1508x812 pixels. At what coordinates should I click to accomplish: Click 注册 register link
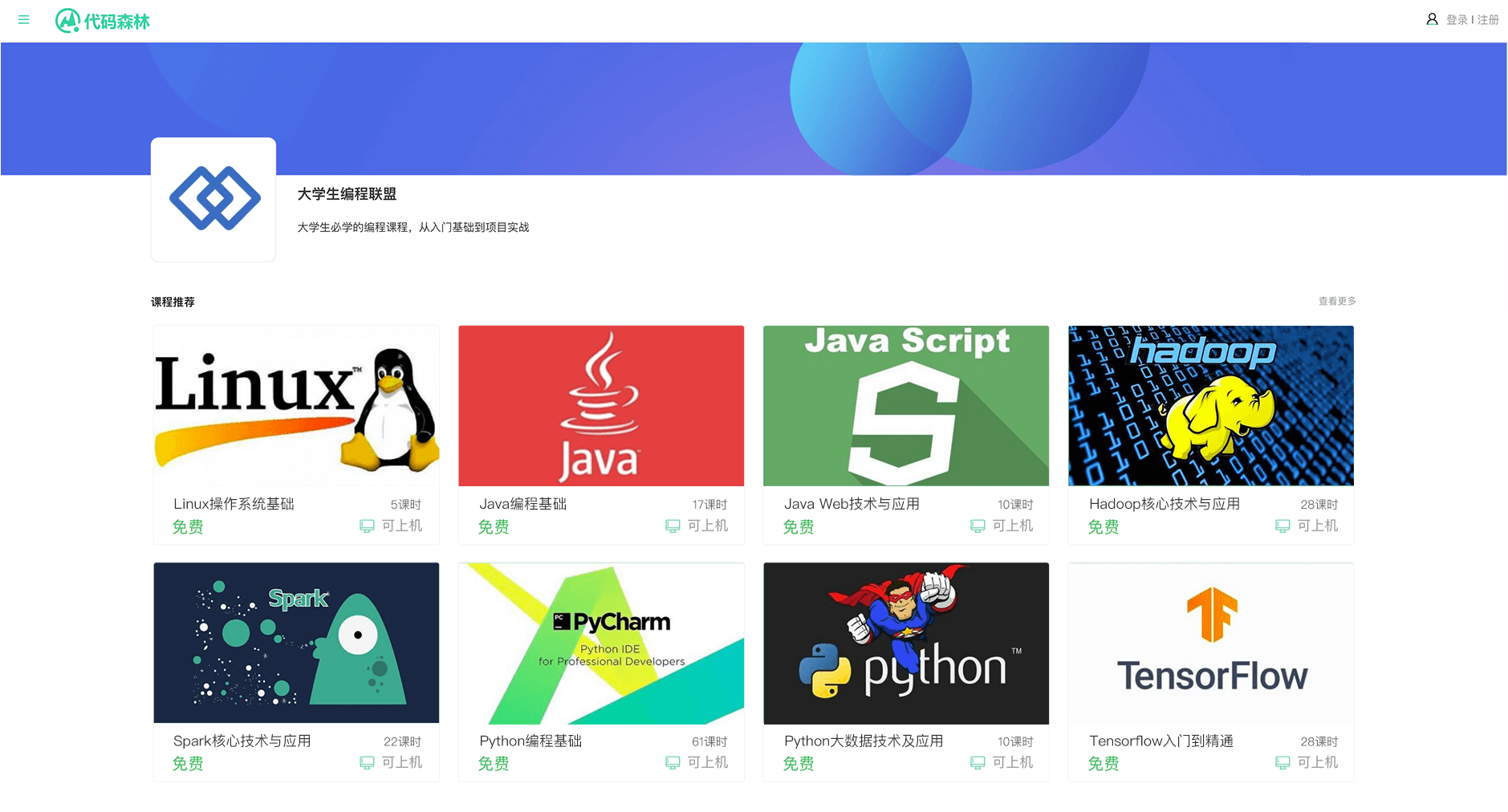1488,20
